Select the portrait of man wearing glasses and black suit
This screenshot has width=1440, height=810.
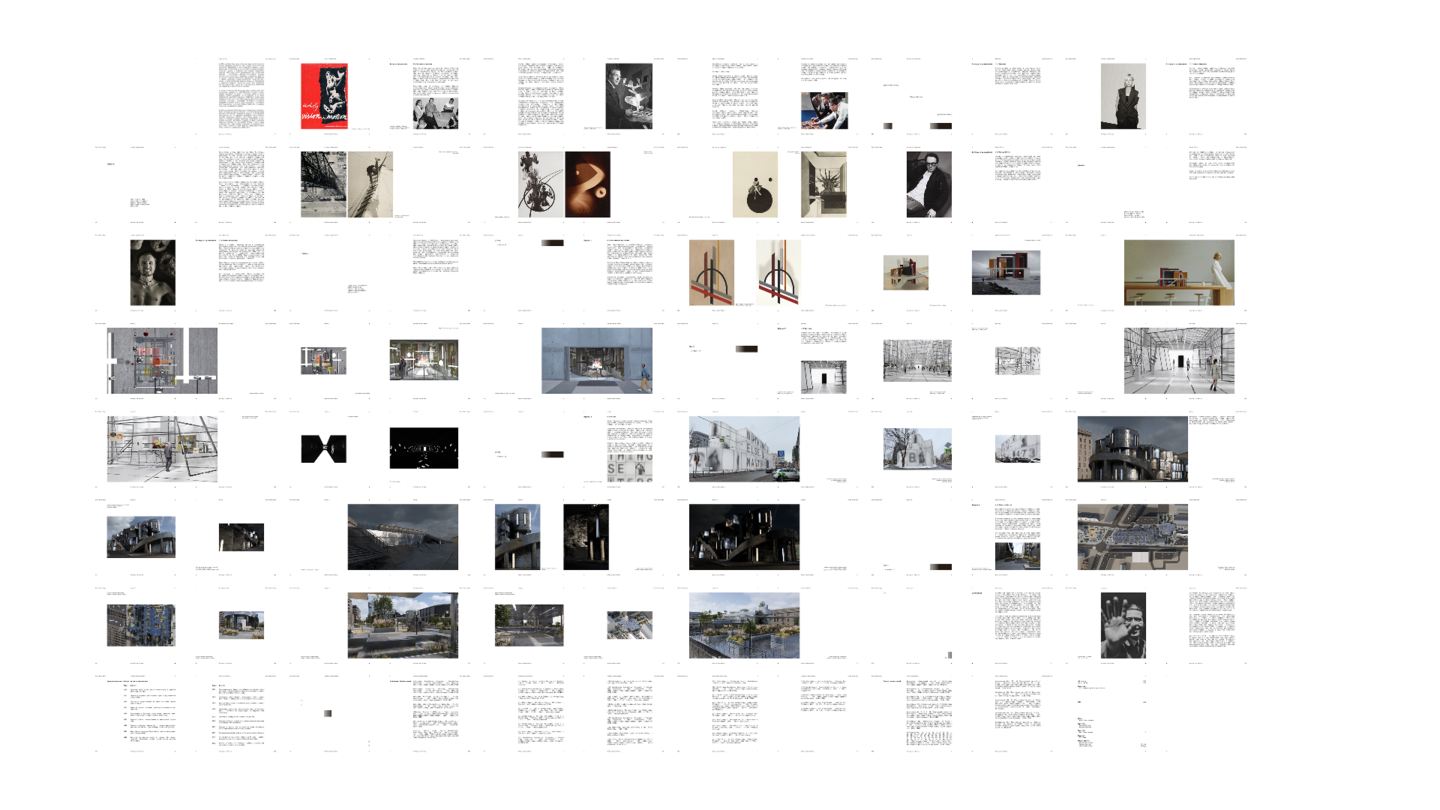coord(929,184)
